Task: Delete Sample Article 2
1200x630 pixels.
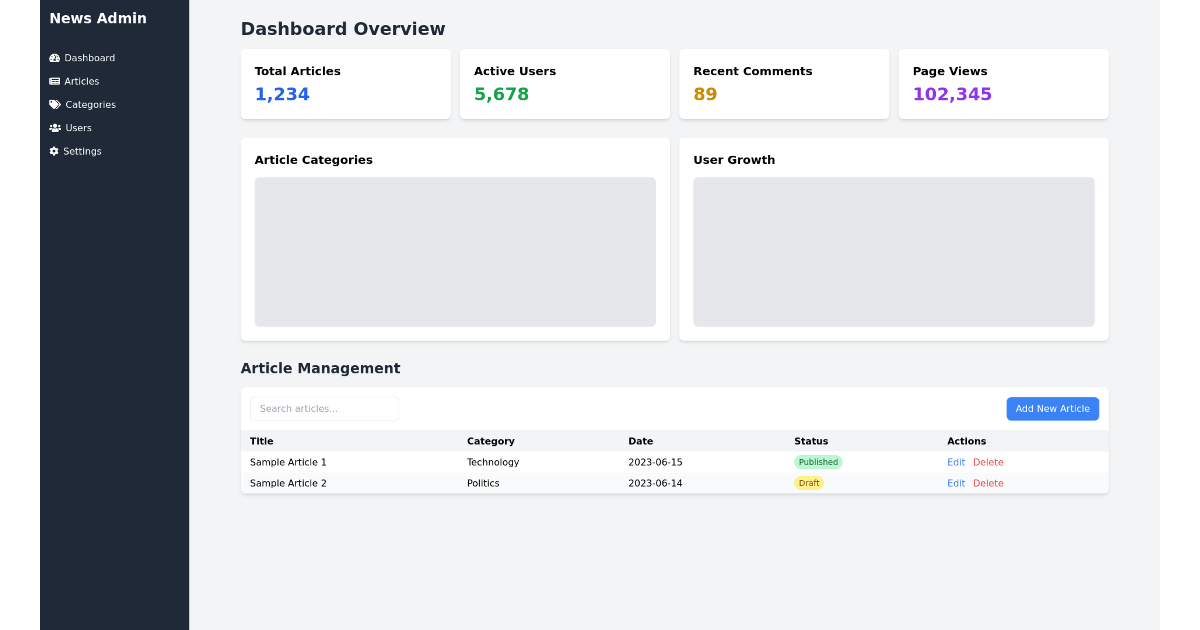Action: tap(988, 483)
